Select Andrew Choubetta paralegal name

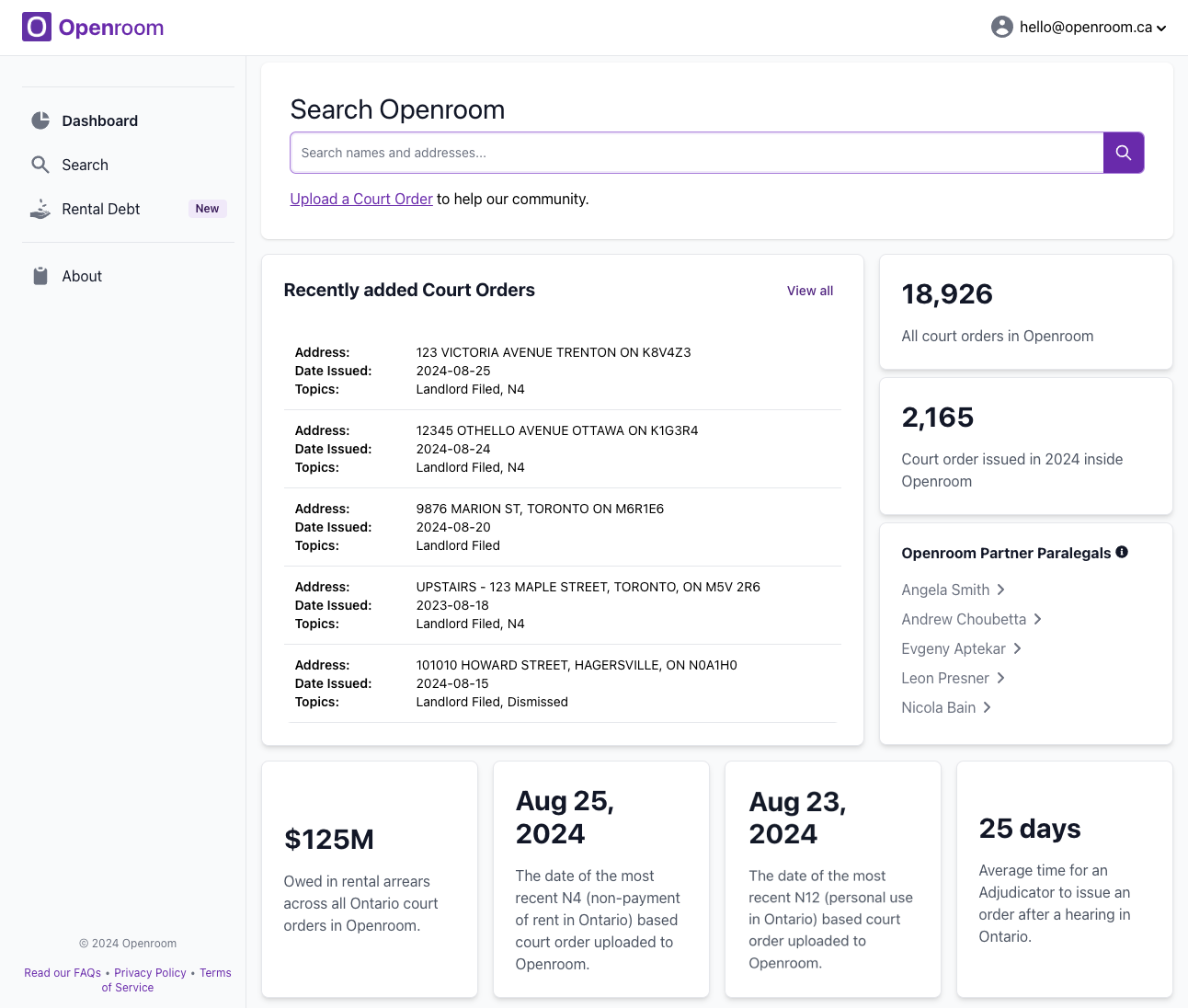coord(964,619)
